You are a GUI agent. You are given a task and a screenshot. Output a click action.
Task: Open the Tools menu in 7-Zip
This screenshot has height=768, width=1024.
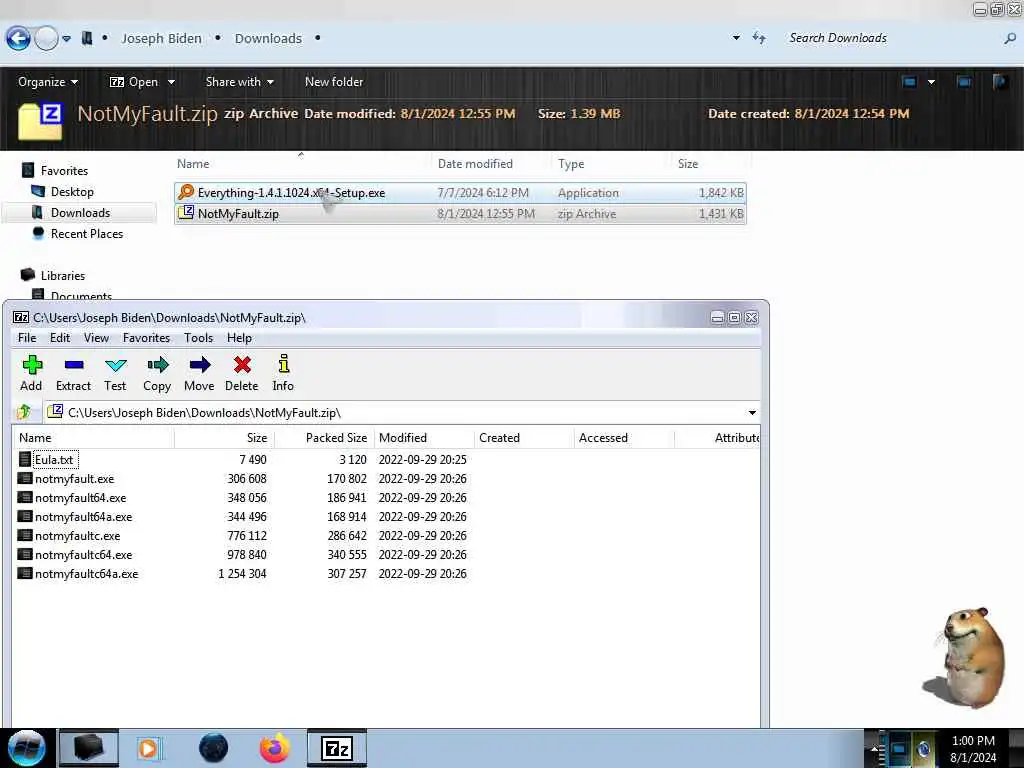coord(199,338)
